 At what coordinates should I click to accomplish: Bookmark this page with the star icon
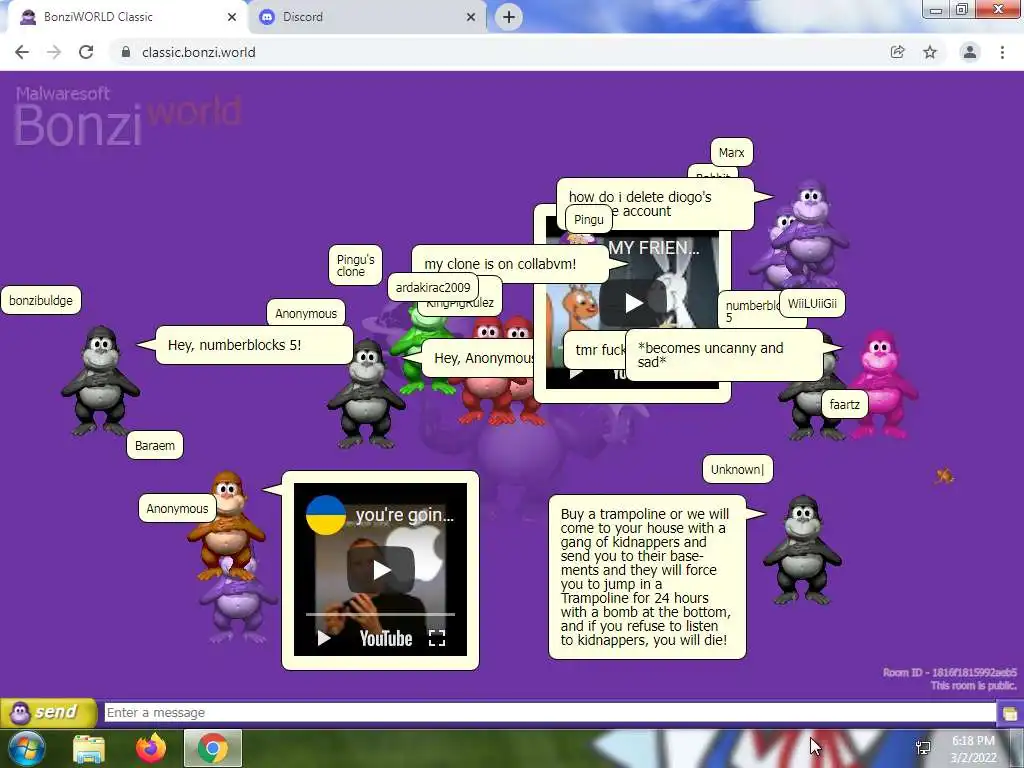pyautogui.click(x=930, y=52)
